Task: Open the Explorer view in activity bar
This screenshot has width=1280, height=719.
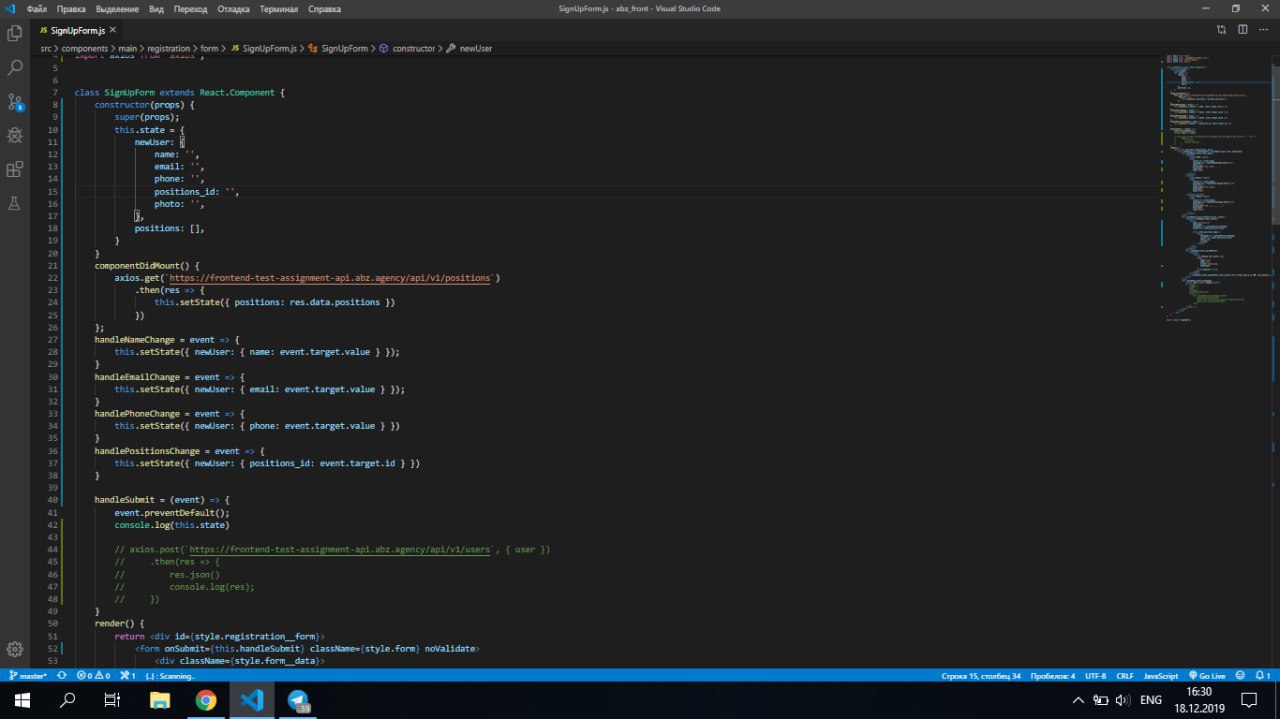Action: [x=15, y=33]
